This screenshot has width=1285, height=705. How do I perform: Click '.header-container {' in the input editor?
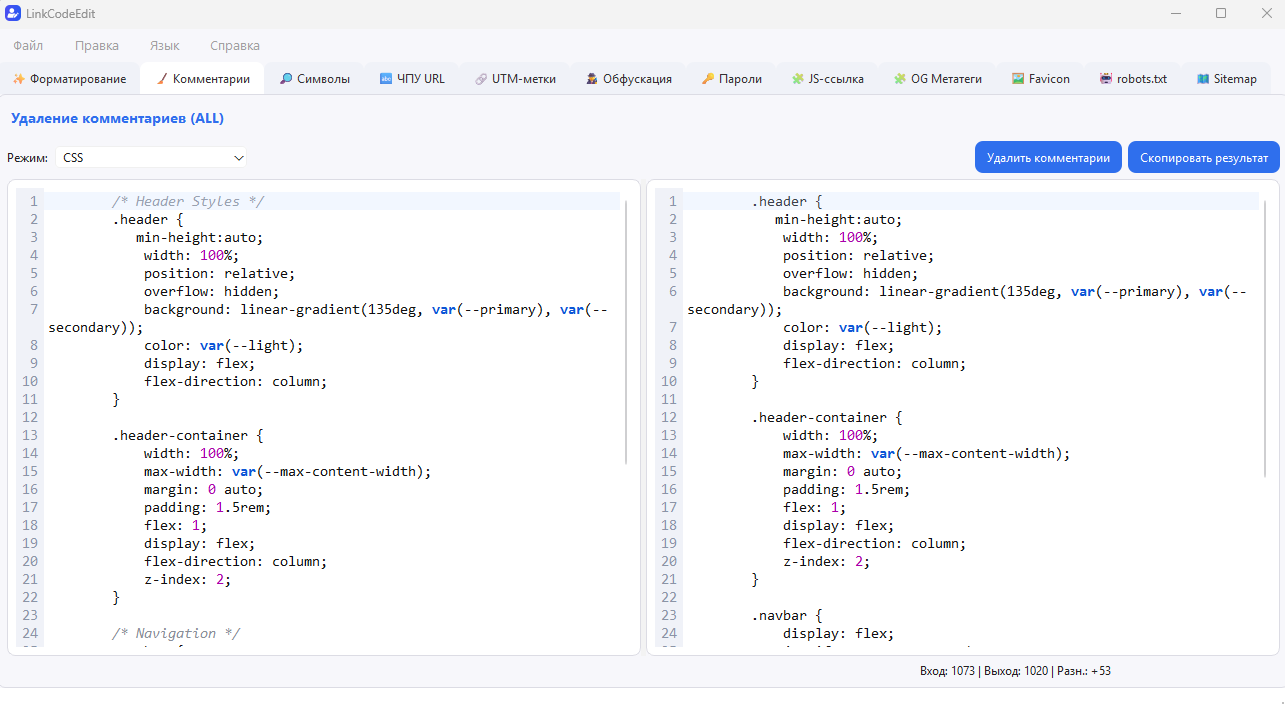click(187, 435)
